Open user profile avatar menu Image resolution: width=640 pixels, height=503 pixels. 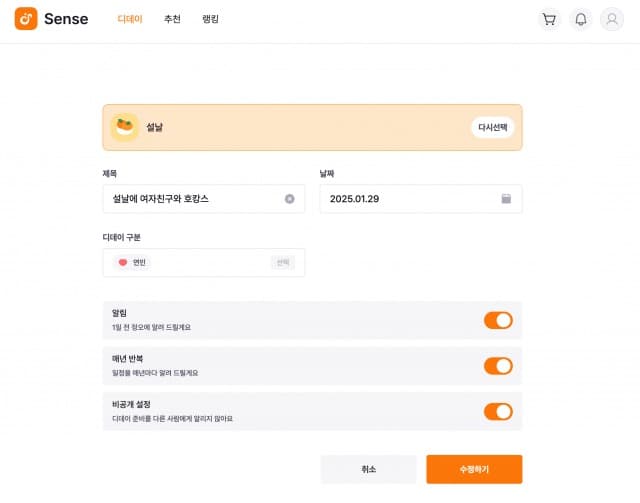pos(611,19)
